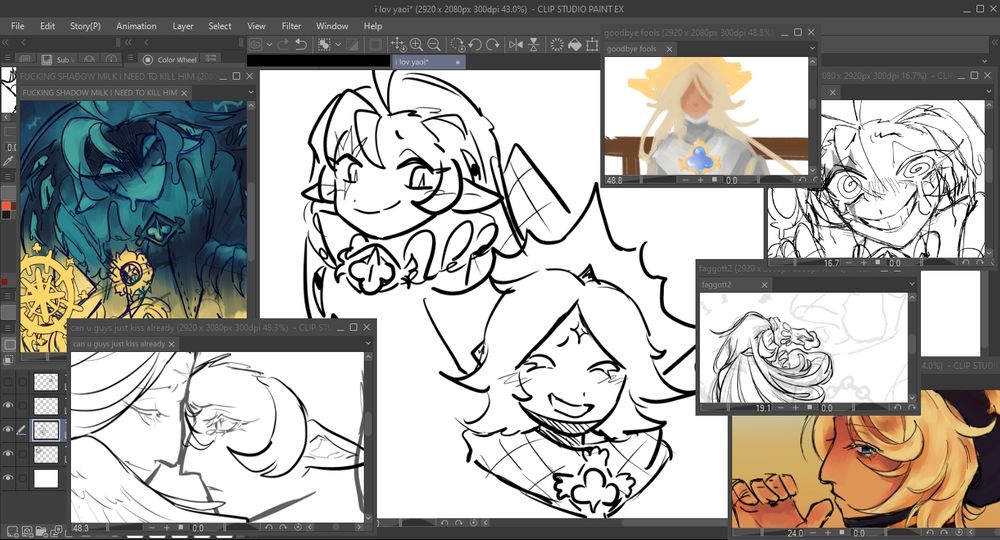Click the Redo arrow in the command bar

pyautogui.click(x=283, y=44)
